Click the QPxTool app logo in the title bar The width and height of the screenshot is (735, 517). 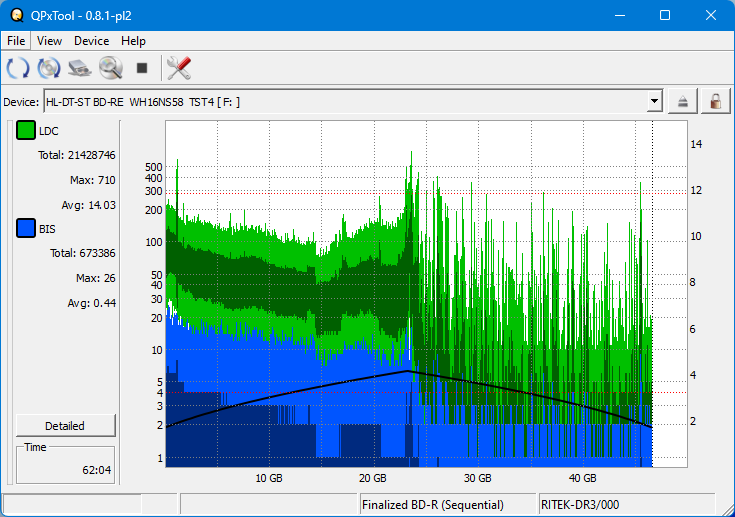[17, 15]
